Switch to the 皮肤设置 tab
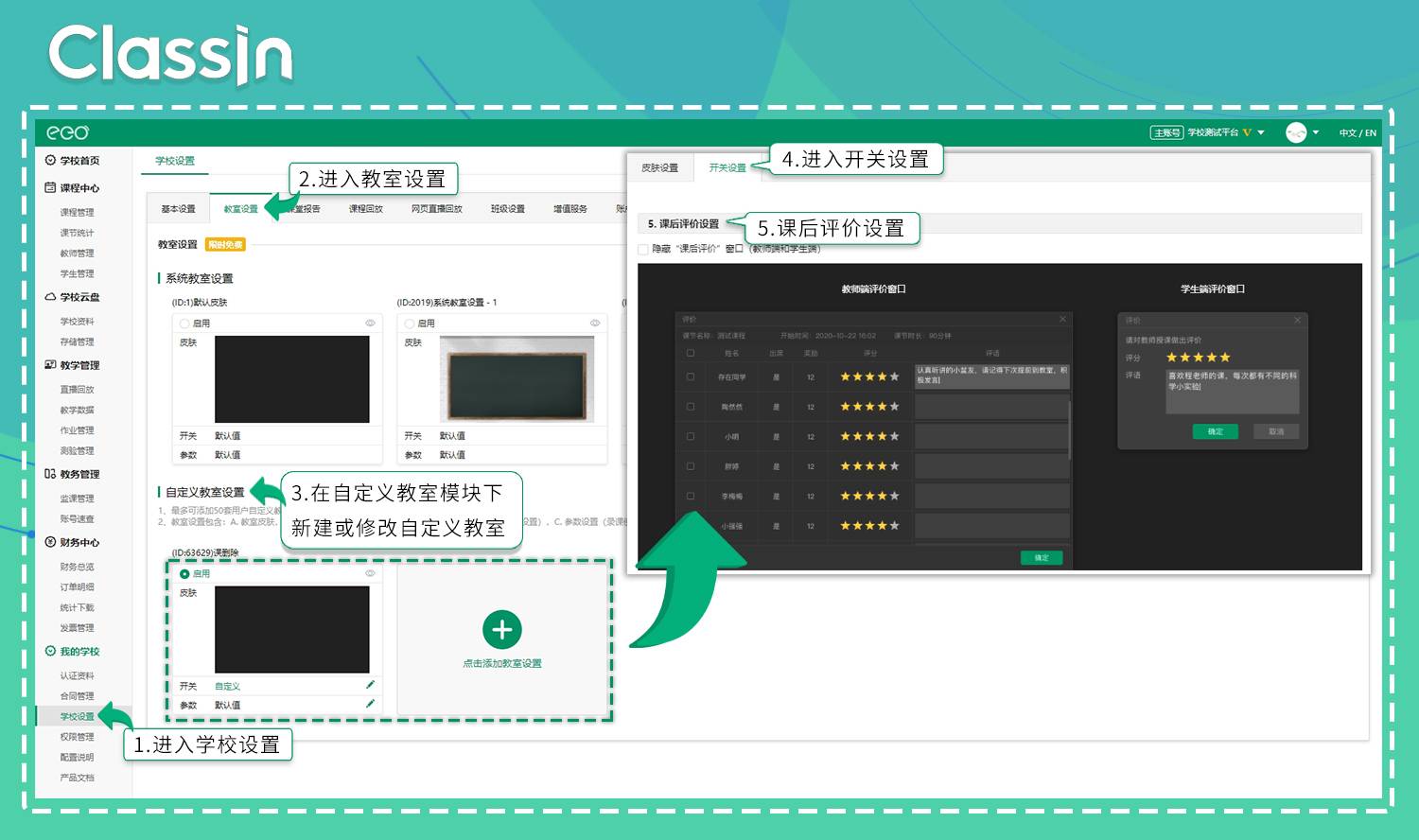Viewport: 1419px width, 840px height. 659,167
